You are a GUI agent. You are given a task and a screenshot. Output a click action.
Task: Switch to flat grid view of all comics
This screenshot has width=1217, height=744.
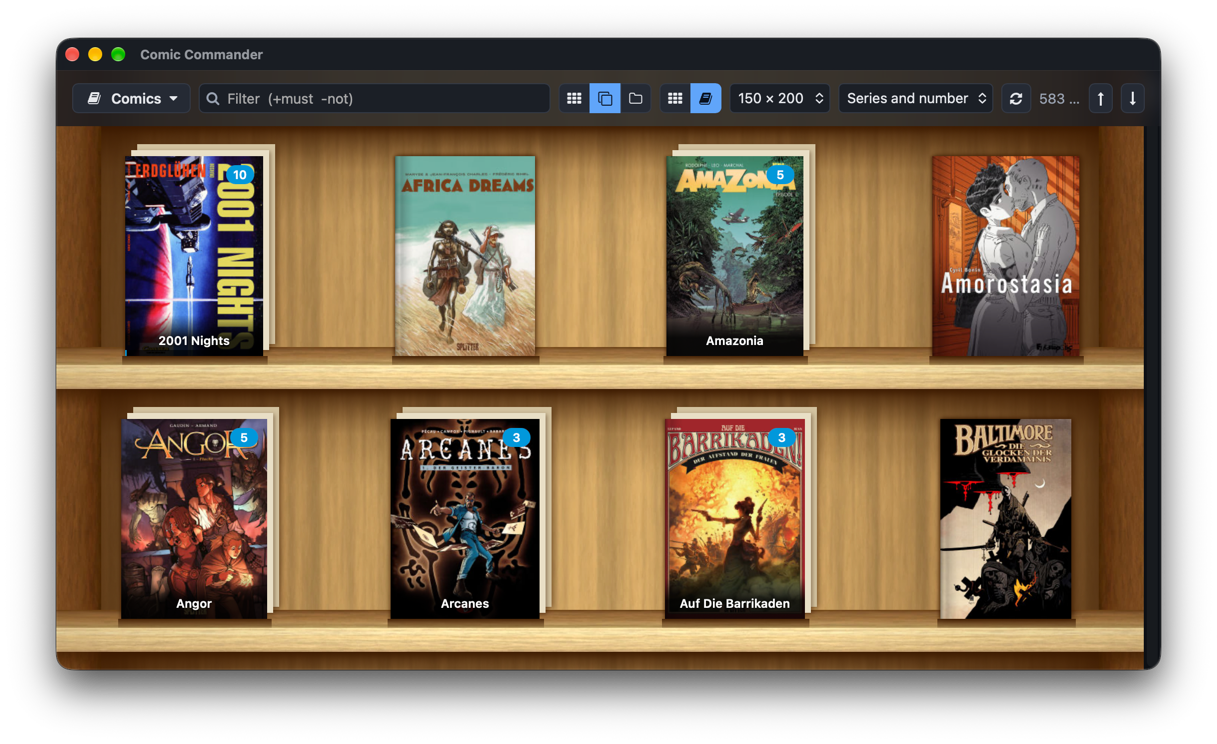[574, 98]
